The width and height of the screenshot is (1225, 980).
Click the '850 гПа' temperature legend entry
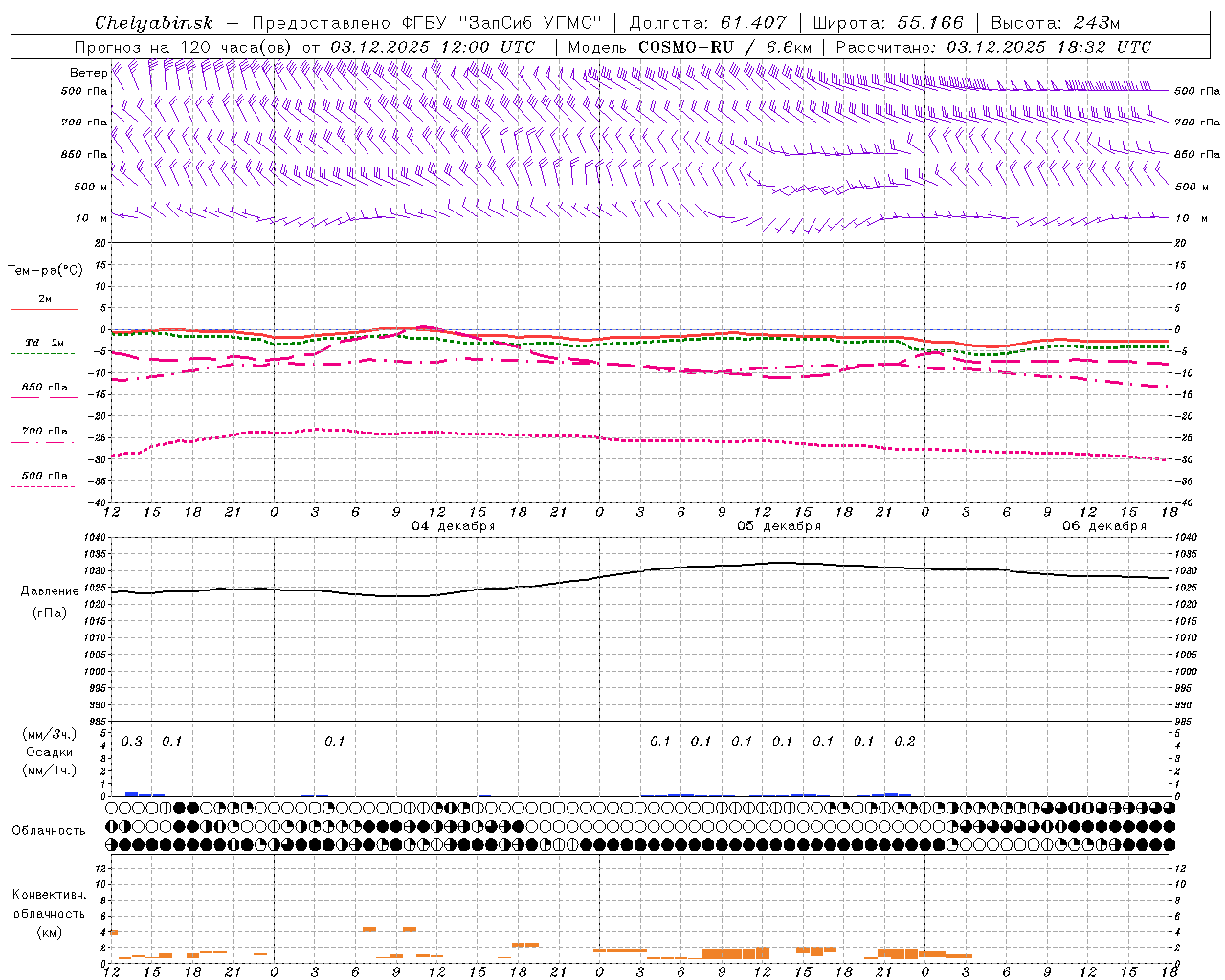pos(44,388)
